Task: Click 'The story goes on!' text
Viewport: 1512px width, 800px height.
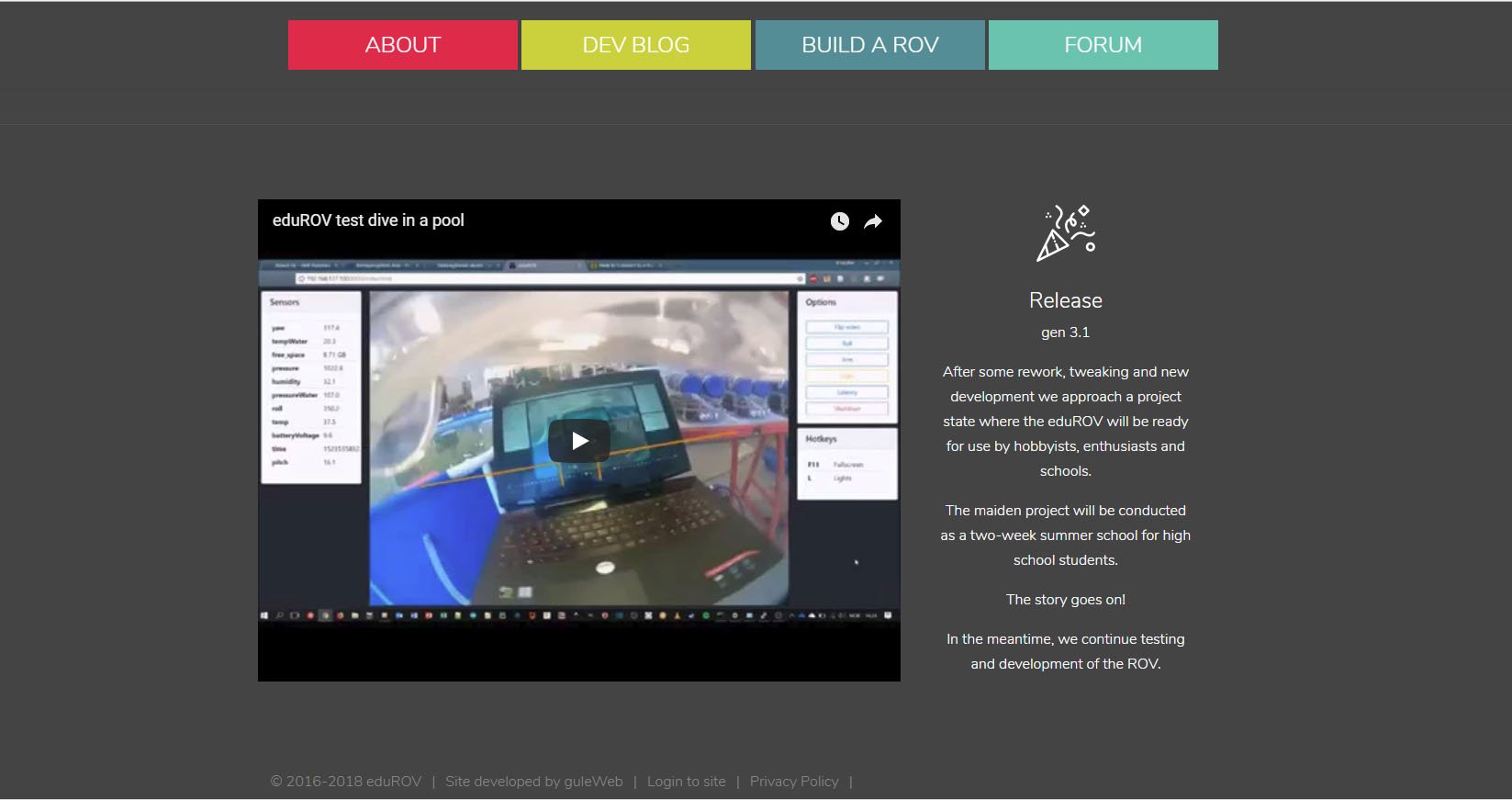Action: (1065, 600)
